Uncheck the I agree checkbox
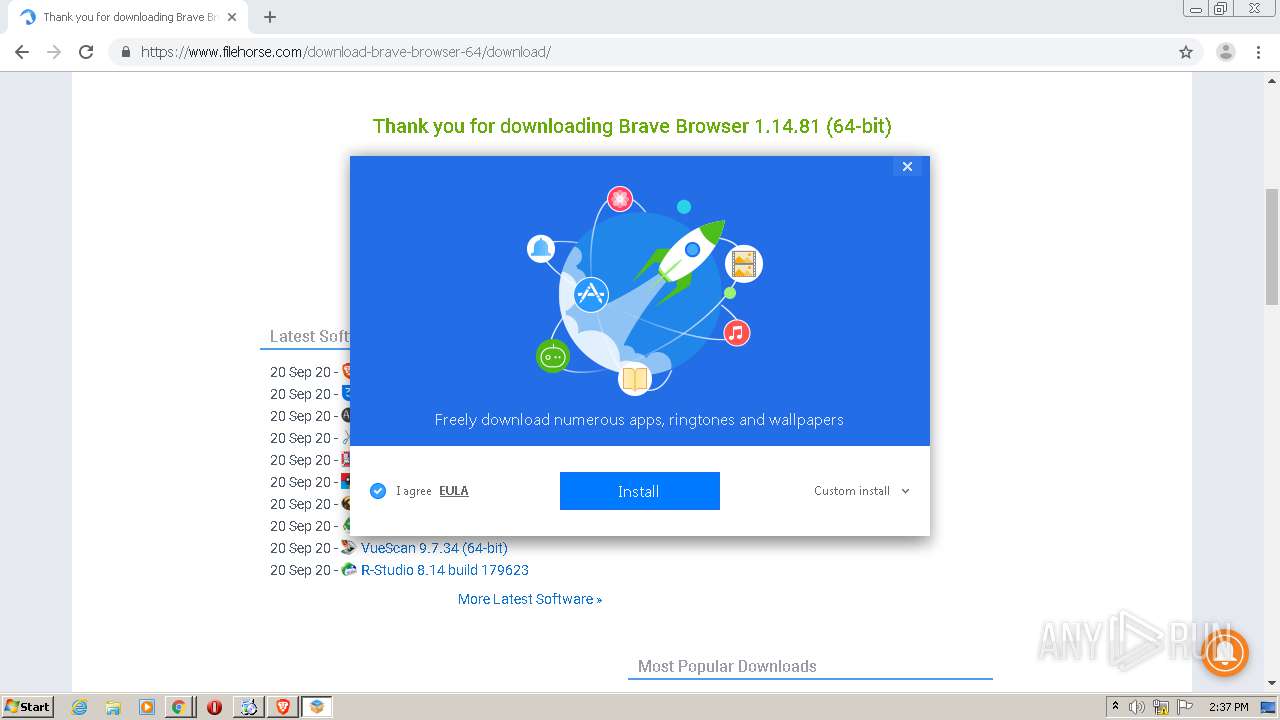Image resolution: width=1280 pixels, height=720 pixels. [378, 491]
